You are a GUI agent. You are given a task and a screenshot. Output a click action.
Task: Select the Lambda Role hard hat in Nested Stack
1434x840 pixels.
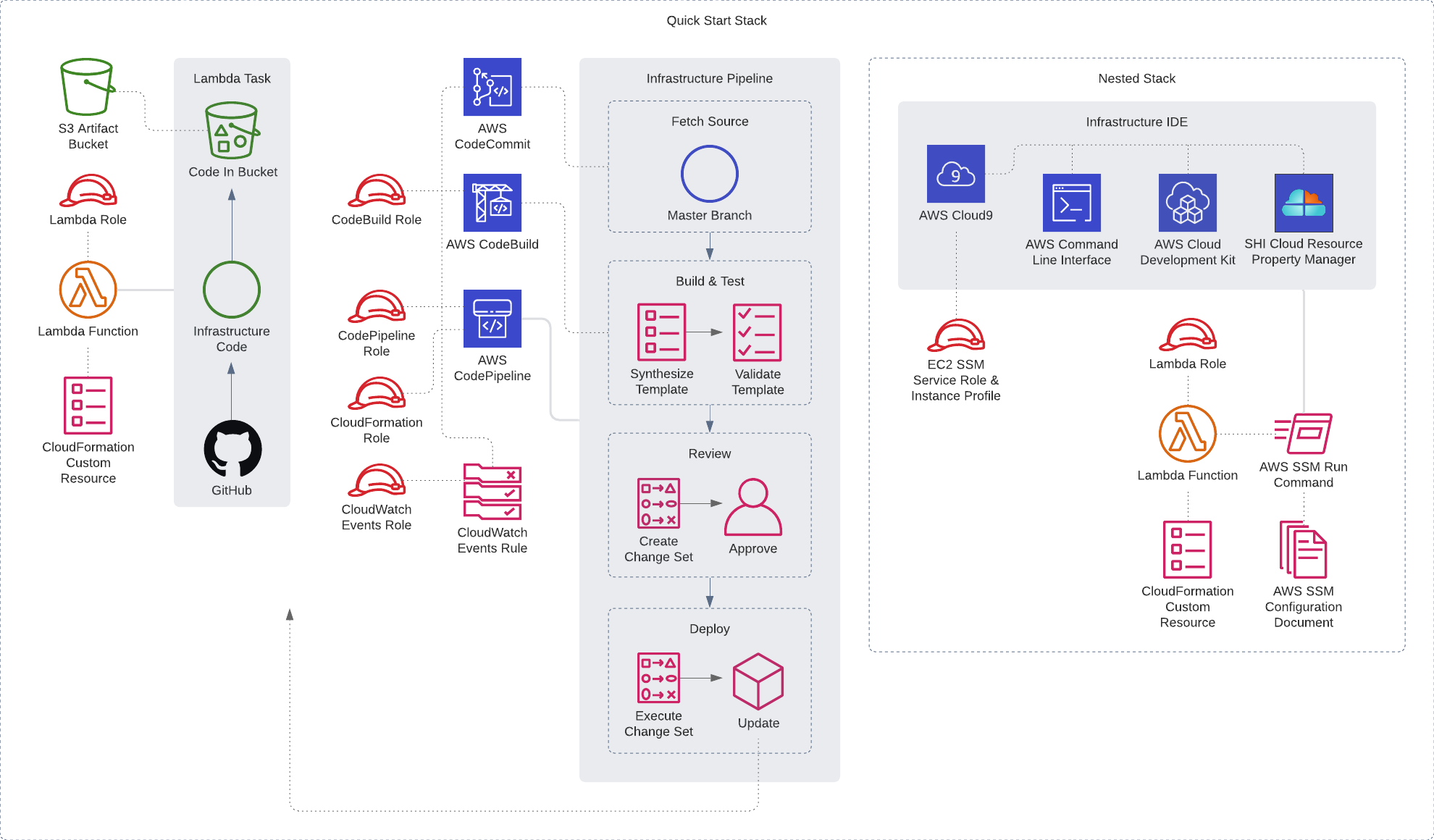pos(1188,335)
